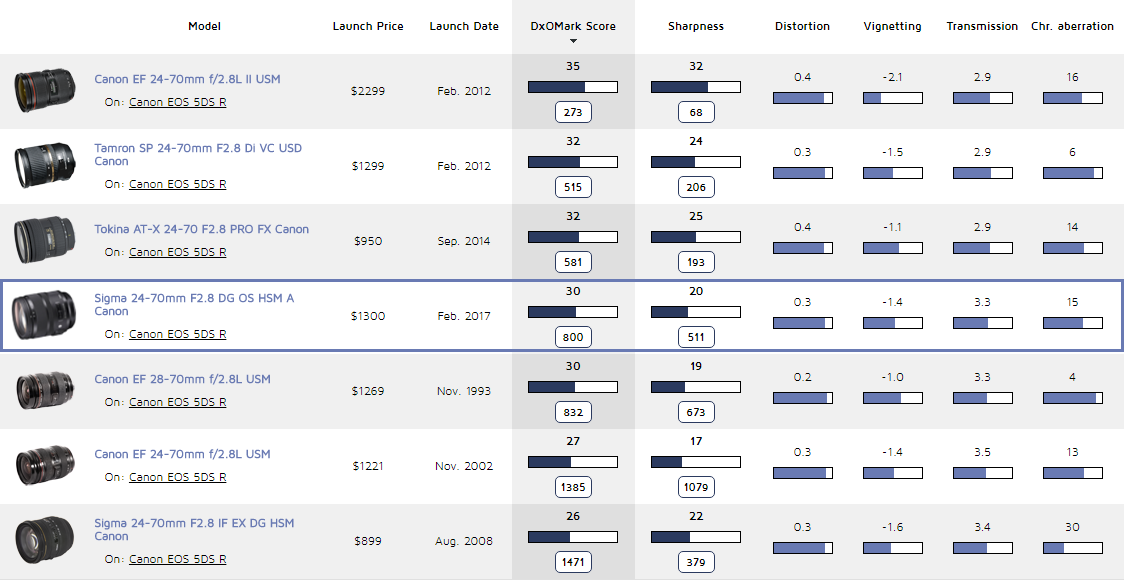This screenshot has width=1124, height=580.
Task: Click the DxOMark score bar for Tamron lens
Action: (x=572, y=162)
